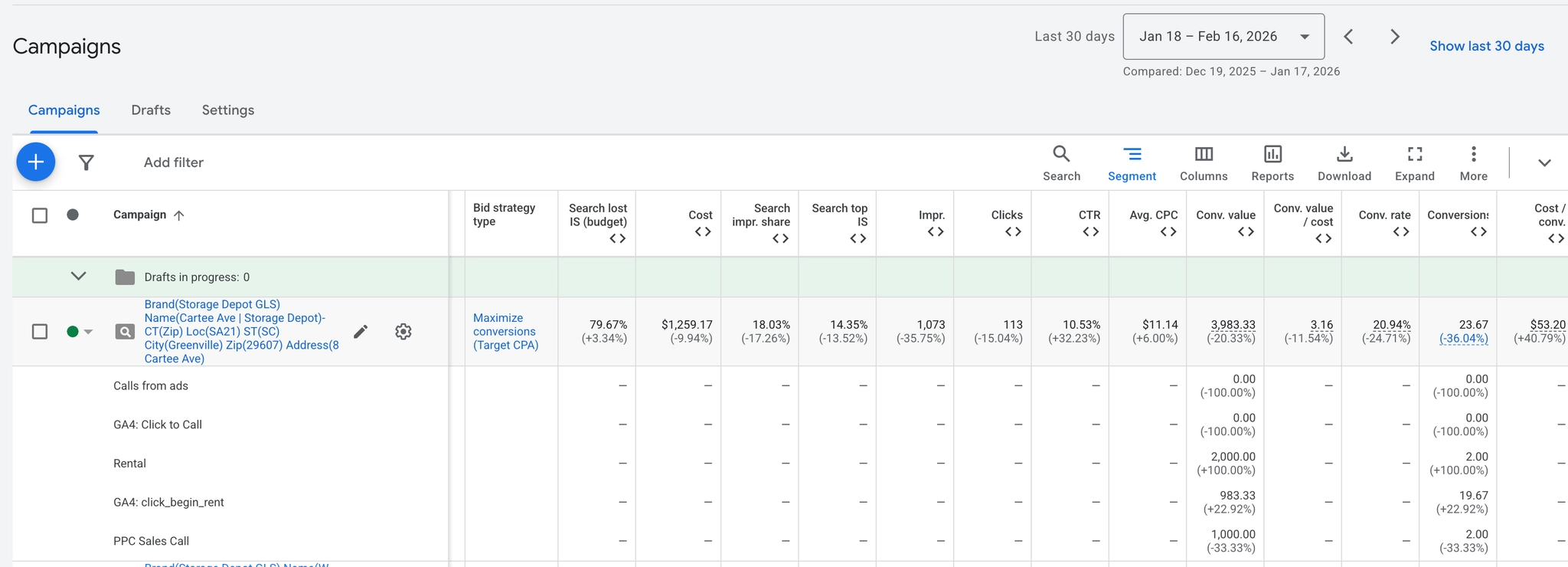Open the filter funnel icon
This screenshot has width=1568, height=567.
[x=87, y=162]
